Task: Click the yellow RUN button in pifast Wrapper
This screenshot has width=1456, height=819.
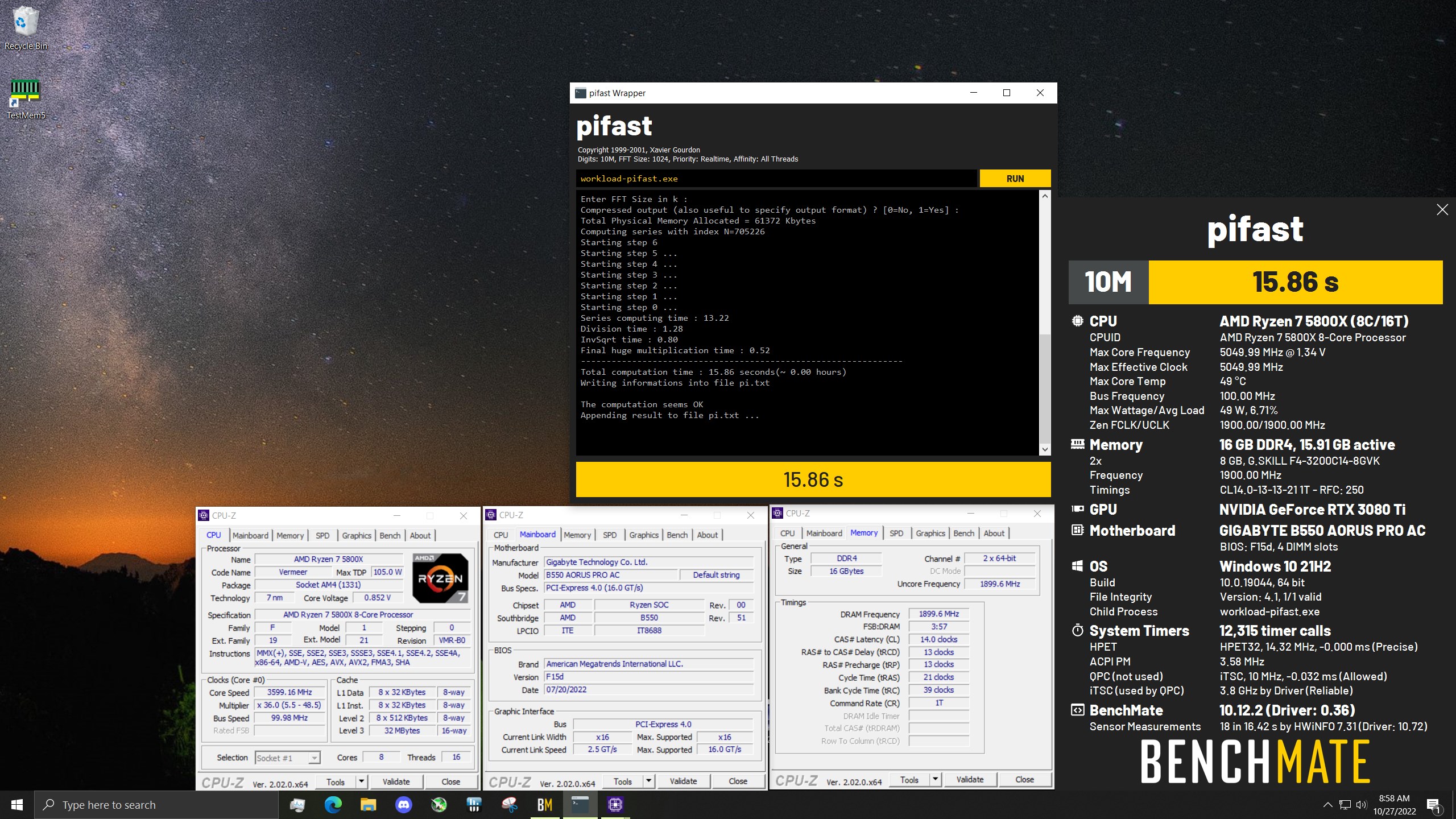Action: coord(1015,179)
